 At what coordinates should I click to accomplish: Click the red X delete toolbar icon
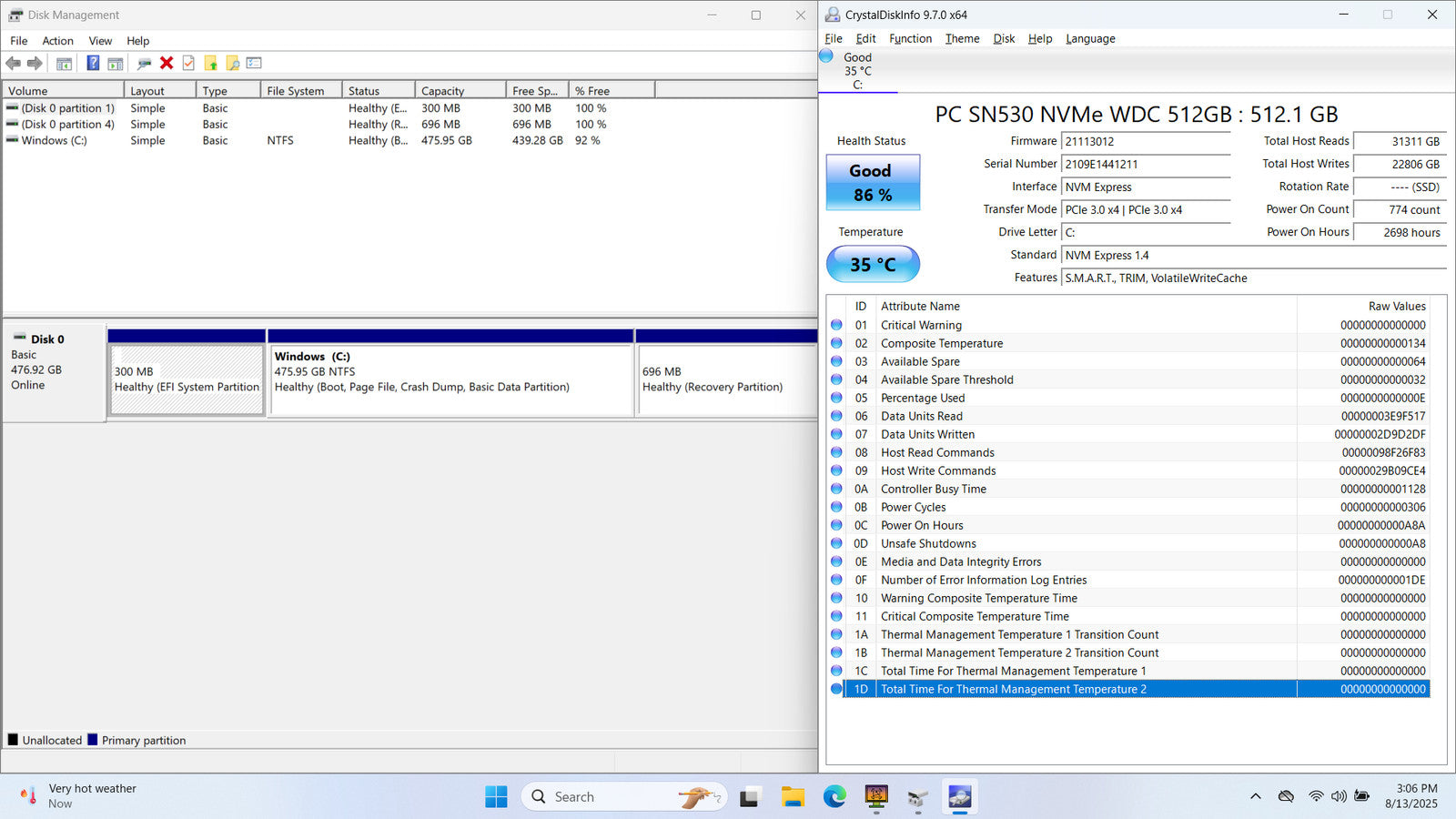(x=167, y=64)
